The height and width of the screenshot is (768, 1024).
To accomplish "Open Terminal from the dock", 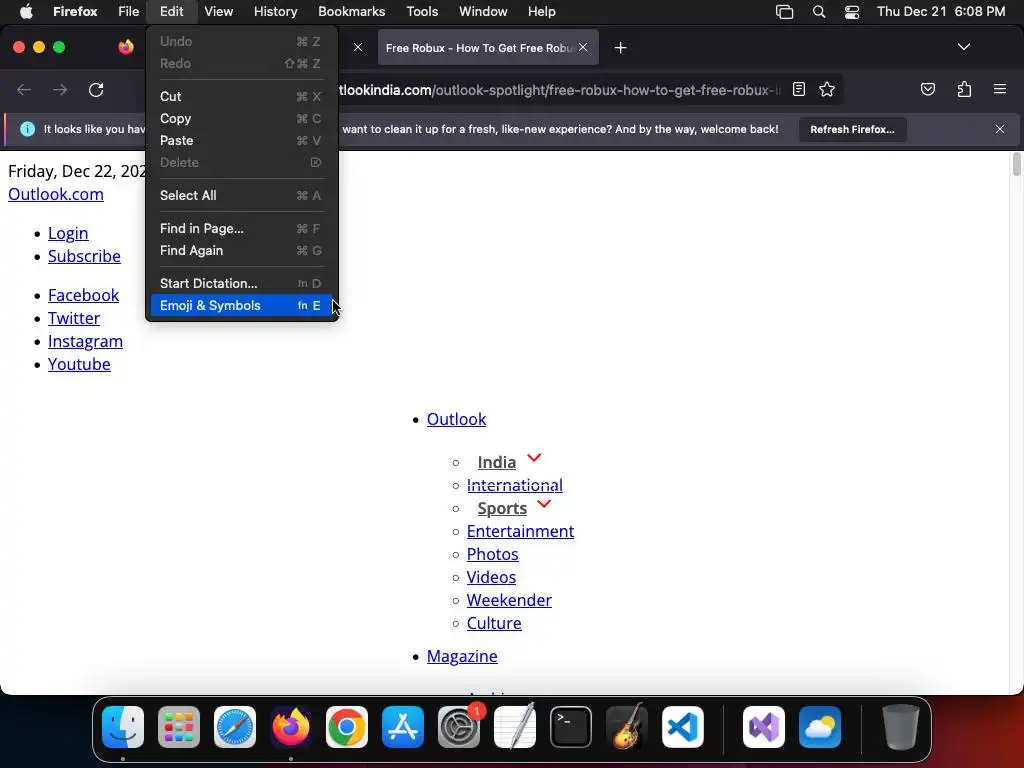I will pyautogui.click(x=571, y=727).
